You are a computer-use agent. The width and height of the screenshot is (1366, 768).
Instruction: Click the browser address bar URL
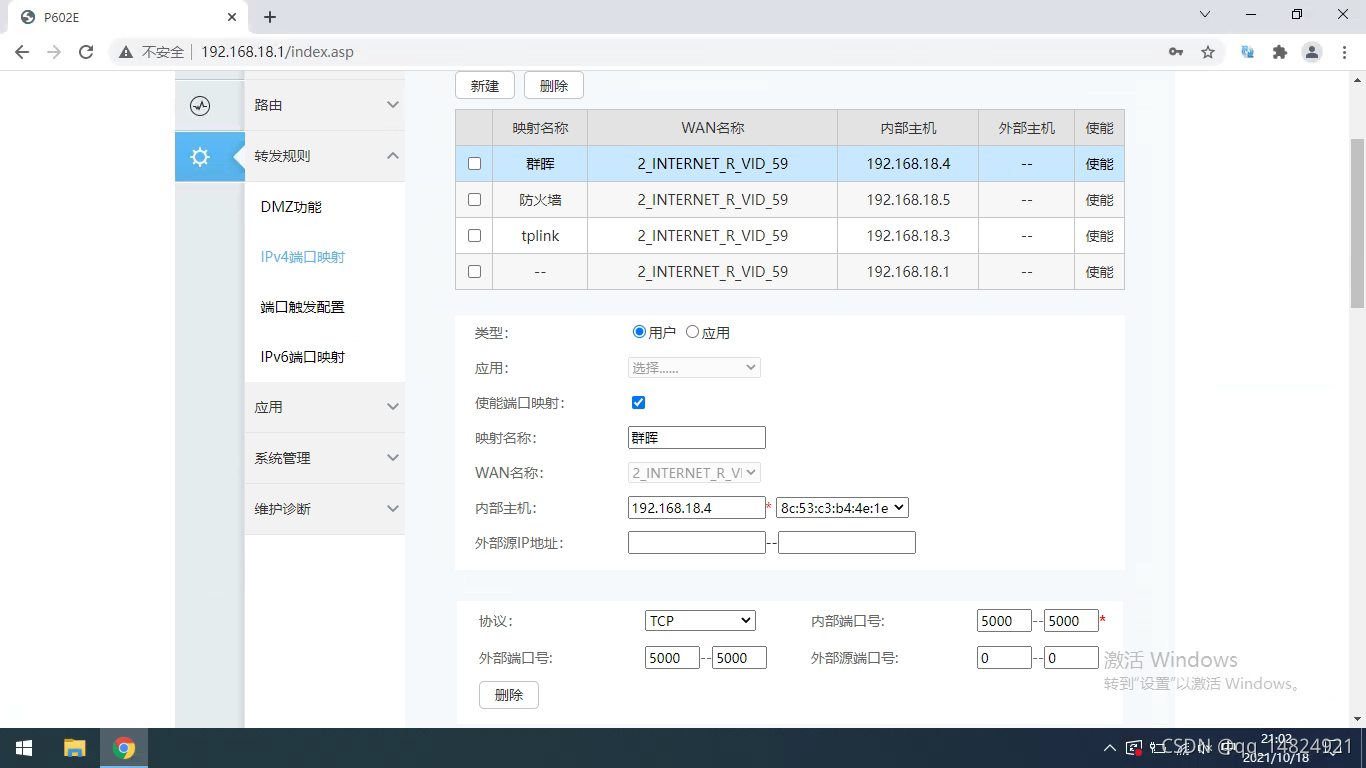277,52
